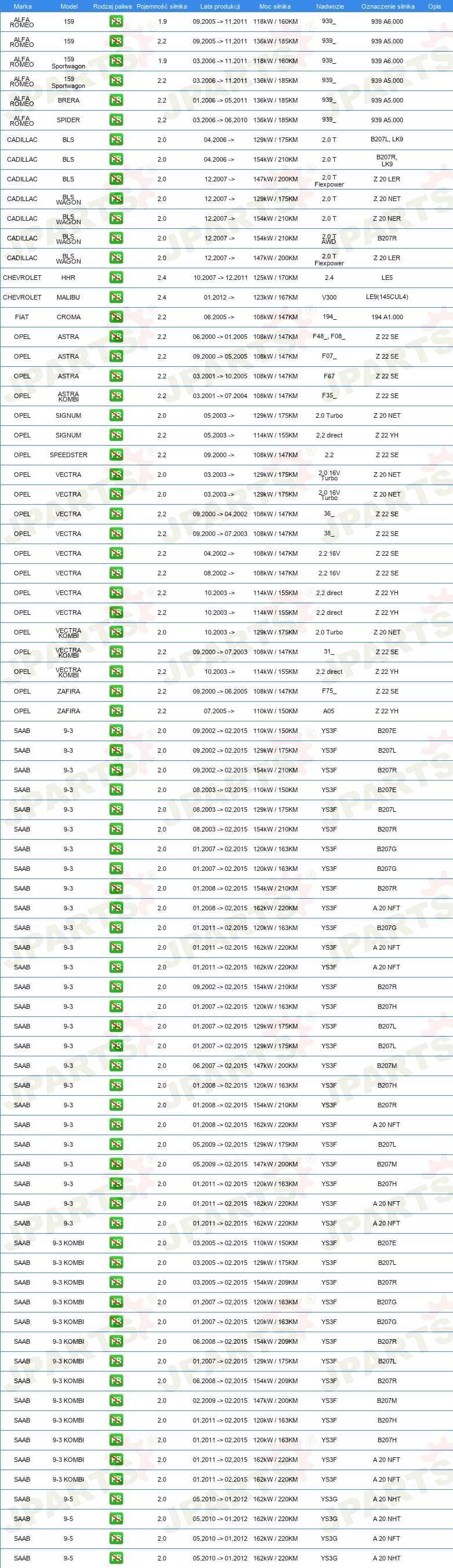Image resolution: width=453 pixels, height=1568 pixels.
Task: Click the Marka column header
Action: [x=23, y=6]
